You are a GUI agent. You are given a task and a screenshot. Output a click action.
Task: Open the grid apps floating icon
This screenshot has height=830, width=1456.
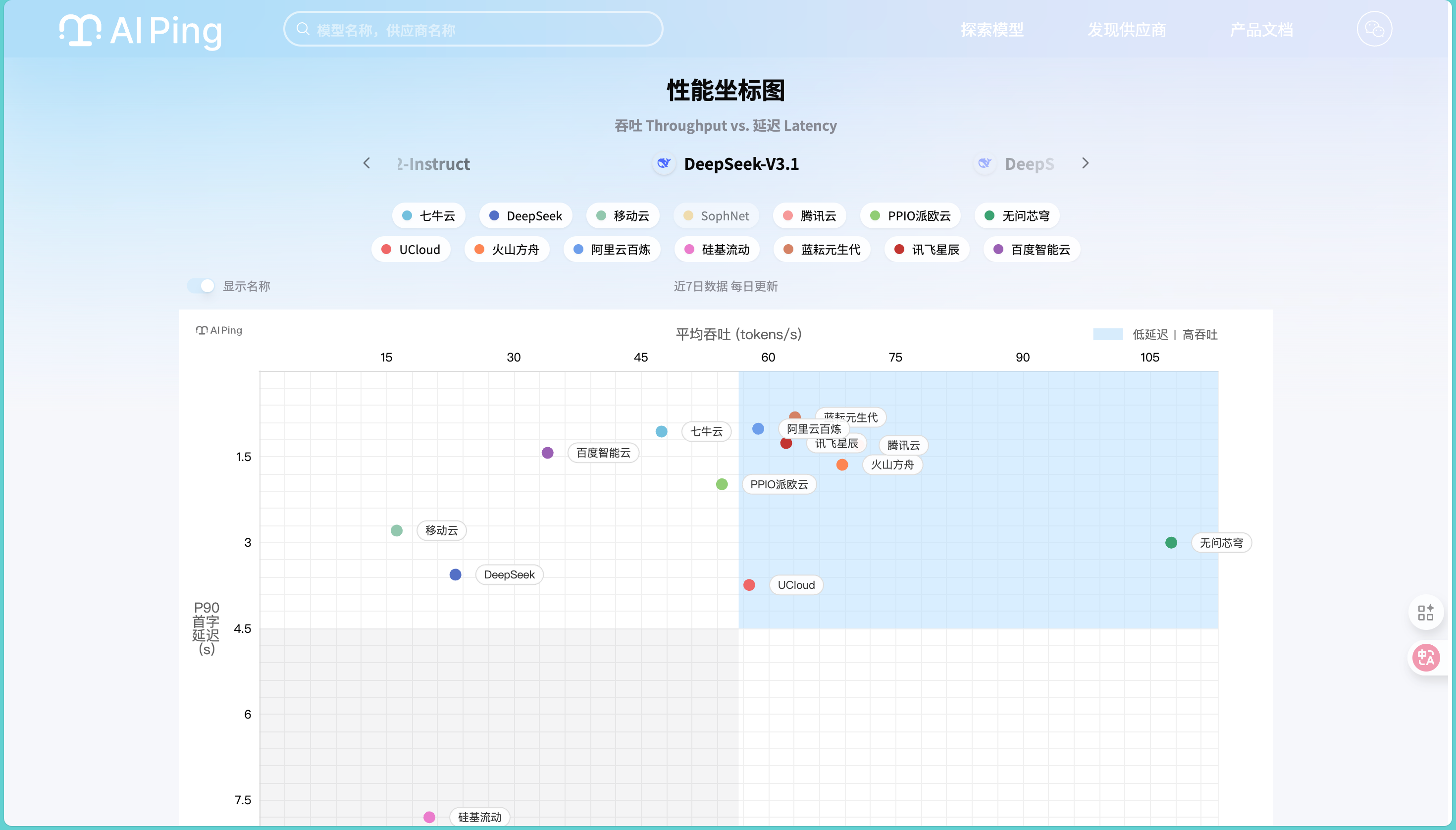pos(1425,613)
